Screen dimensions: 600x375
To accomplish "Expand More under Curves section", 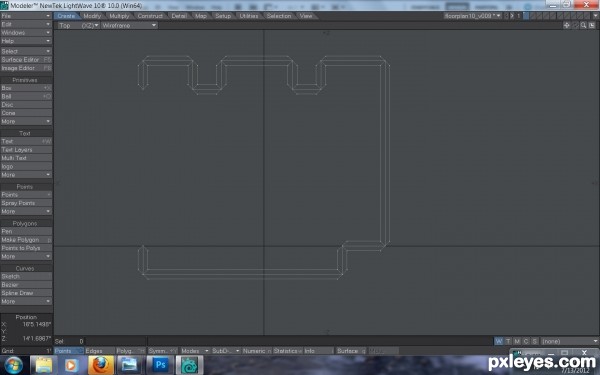I will pyautogui.click(x=26, y=302).
